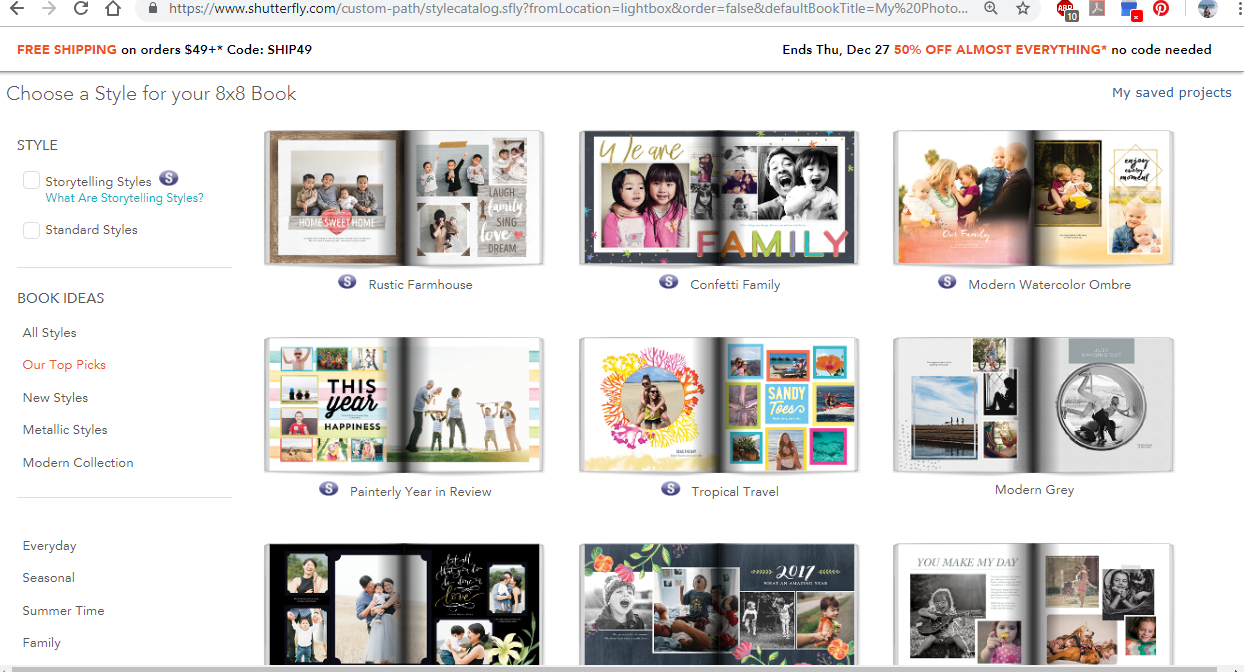Click the Storytelling badge beside Confetti Family

click(x=668, y=282)
